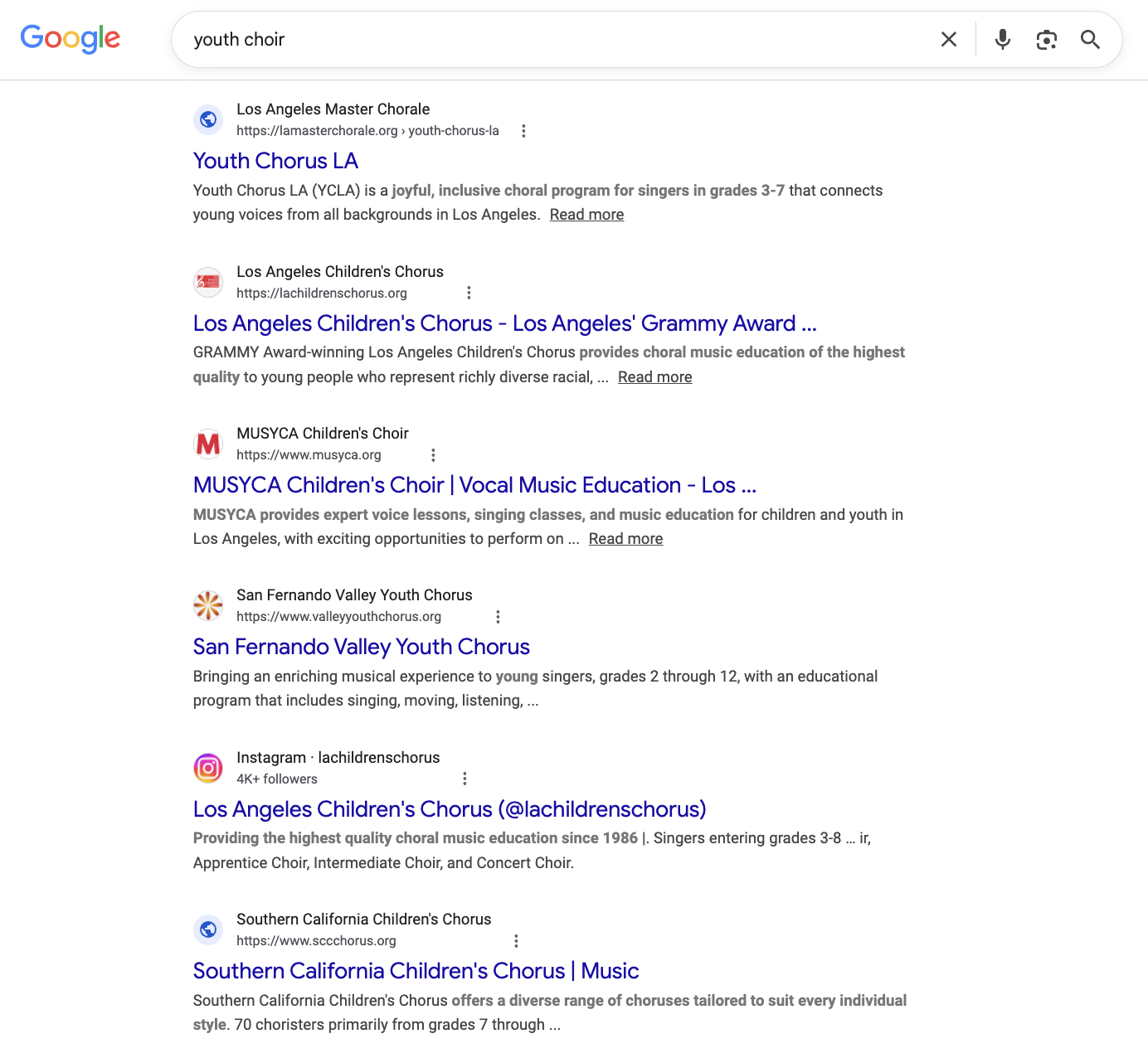Submit search with the magnifying glass icon
The height and width of the screenshot is (1058, 1148).
point(1090,39)
